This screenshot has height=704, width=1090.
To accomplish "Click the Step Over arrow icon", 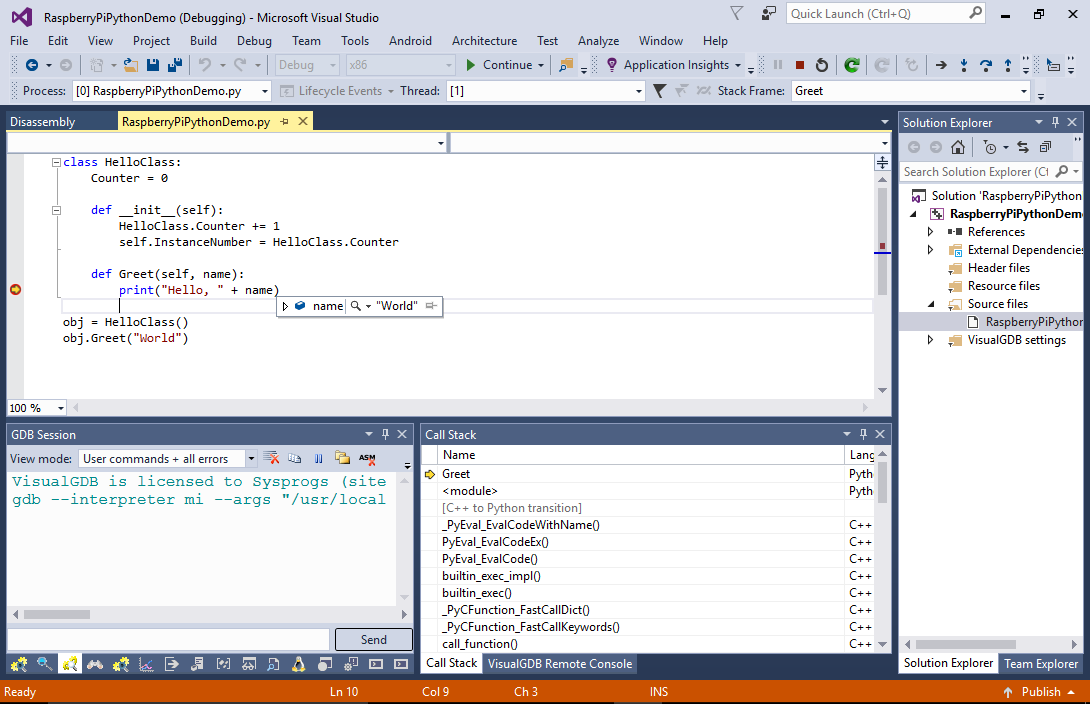I will pyautogui.click(x=986, y=65).
